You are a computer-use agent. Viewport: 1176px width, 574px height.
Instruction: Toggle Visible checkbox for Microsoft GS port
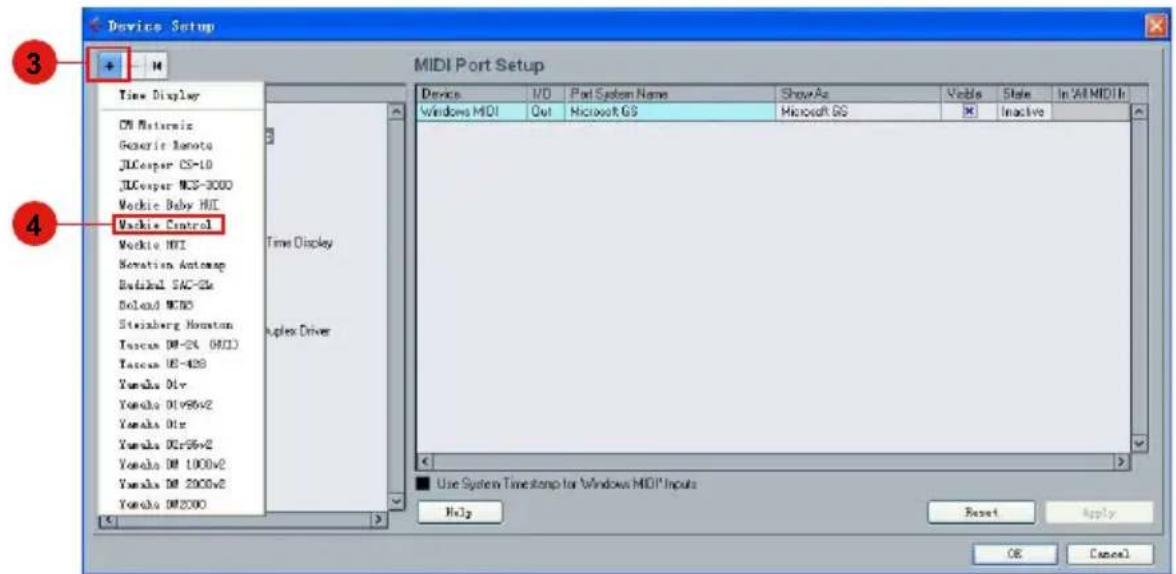point(968,112)
